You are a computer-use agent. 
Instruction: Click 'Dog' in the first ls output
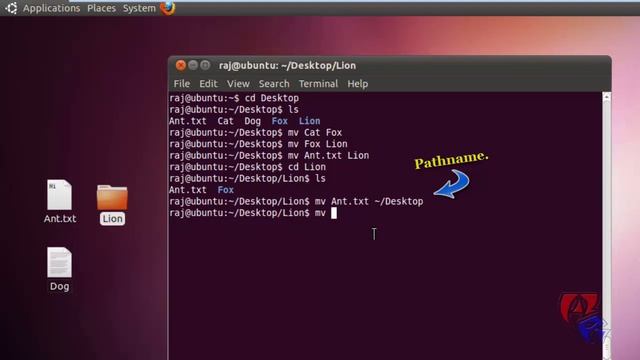tap(252, 121)
